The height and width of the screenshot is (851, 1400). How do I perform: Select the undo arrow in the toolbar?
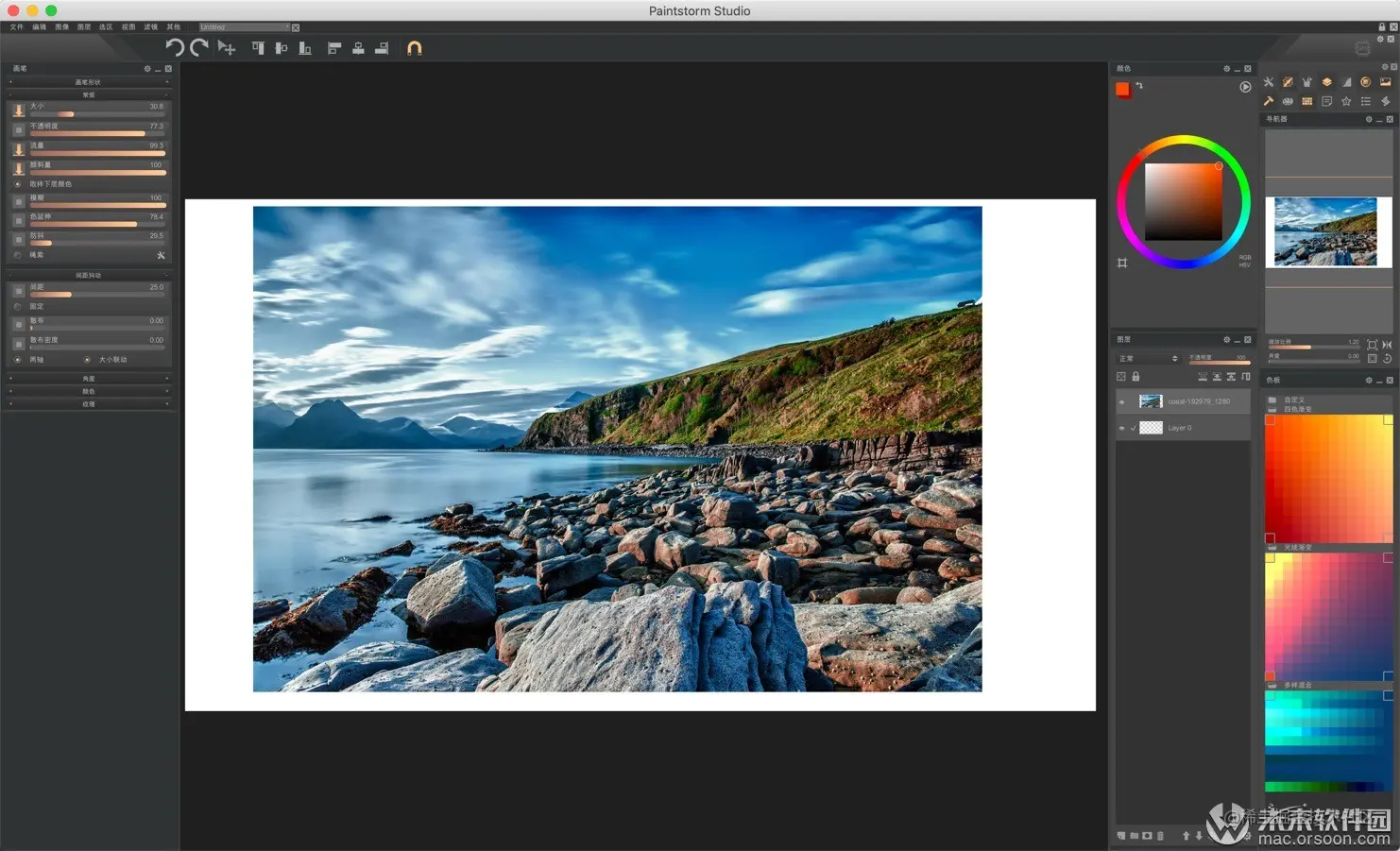point(175,47)
